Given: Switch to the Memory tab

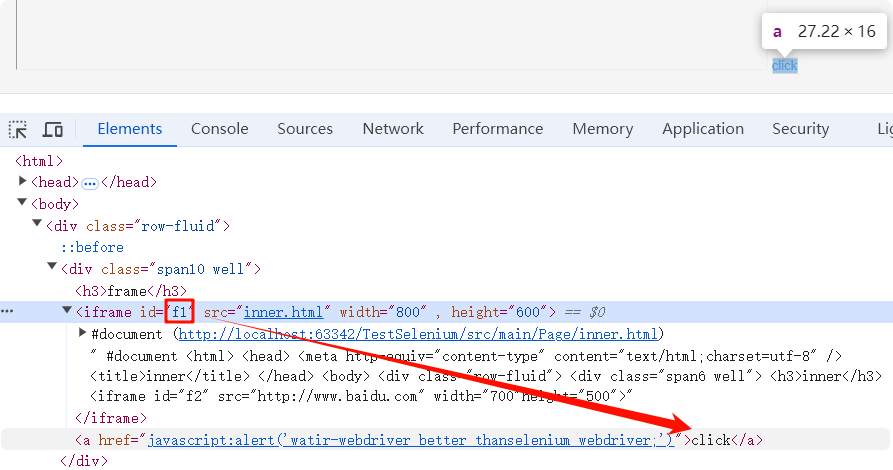Looking at the screenshot, I should coord(603,129).
